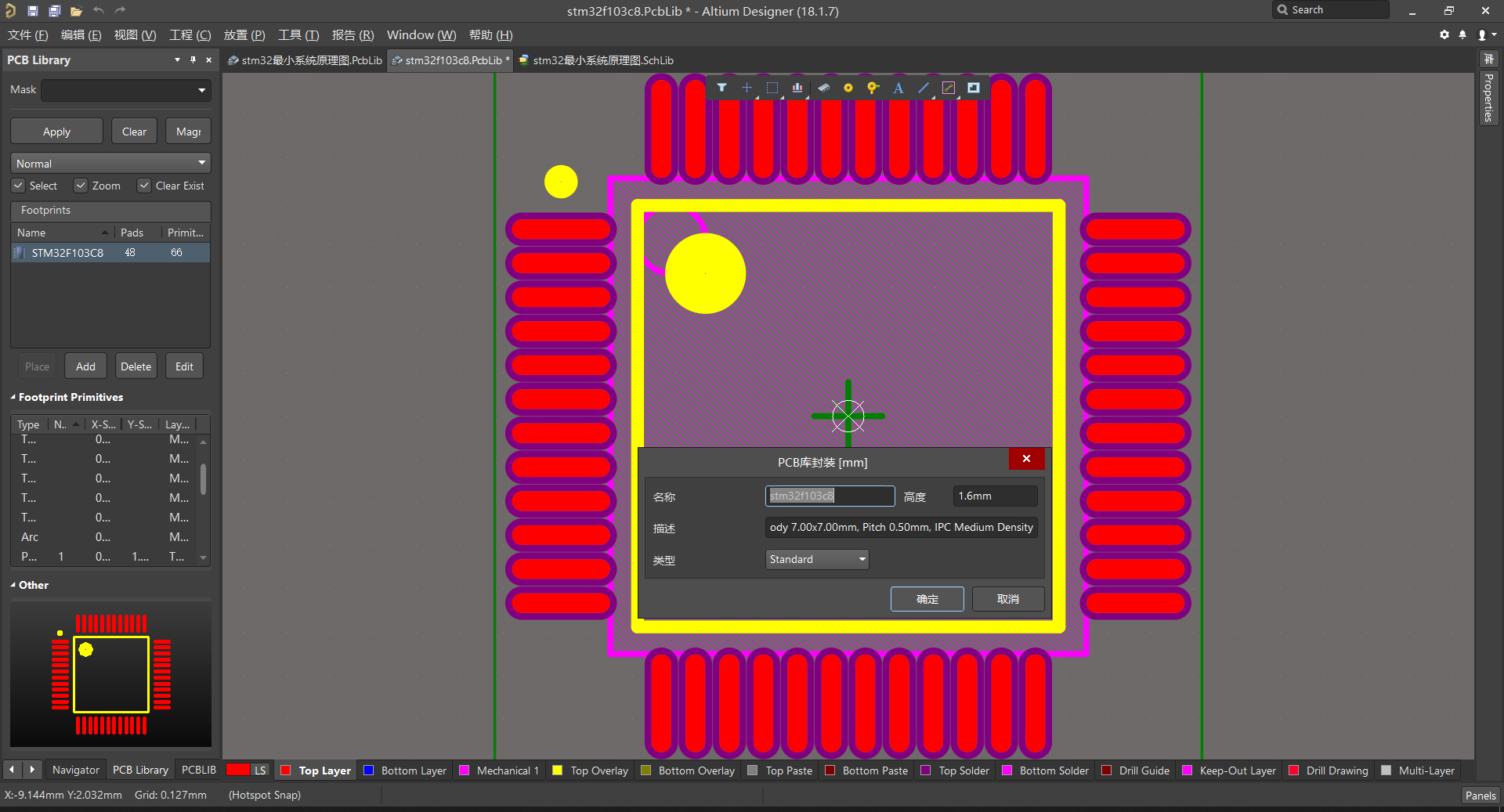Open the 文件 (F) menu
The height and width of the screenshot is (812, 1504).
point(28,35)
